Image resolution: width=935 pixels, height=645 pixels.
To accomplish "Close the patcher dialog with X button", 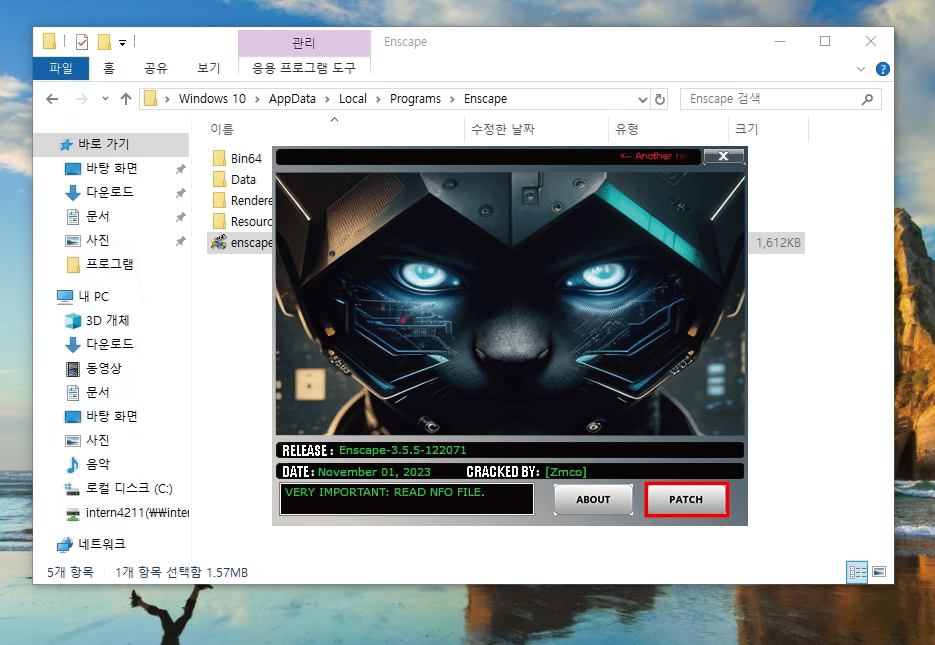I will tap(723, 156).
